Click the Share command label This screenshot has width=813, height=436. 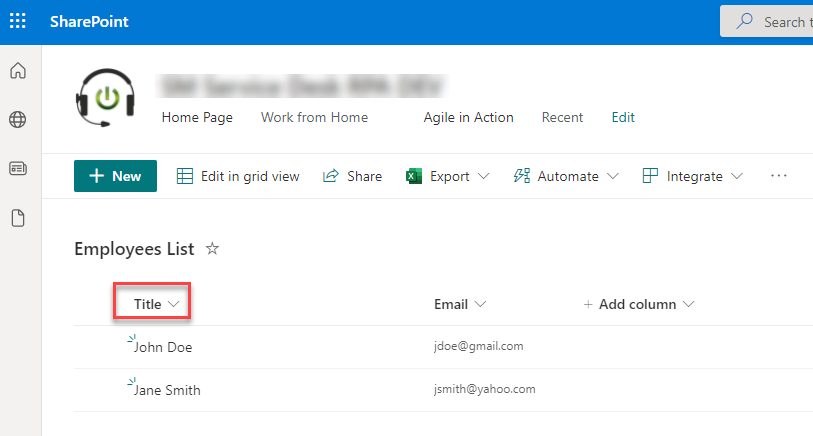(x=365, y=177)
